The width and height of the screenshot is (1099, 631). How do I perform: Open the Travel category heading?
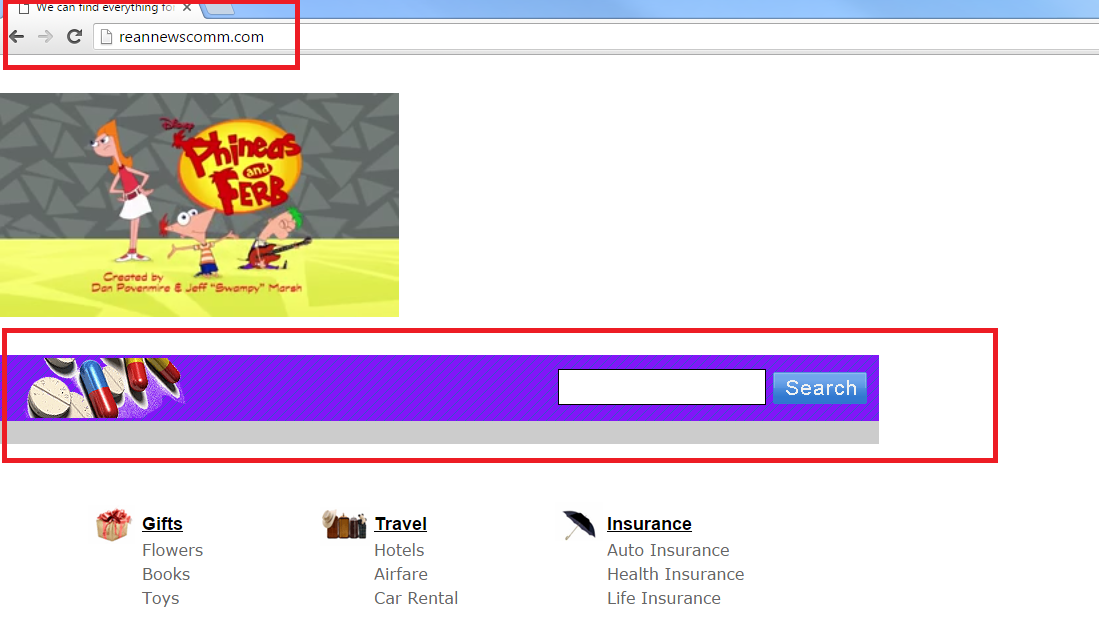click(400, 523)
